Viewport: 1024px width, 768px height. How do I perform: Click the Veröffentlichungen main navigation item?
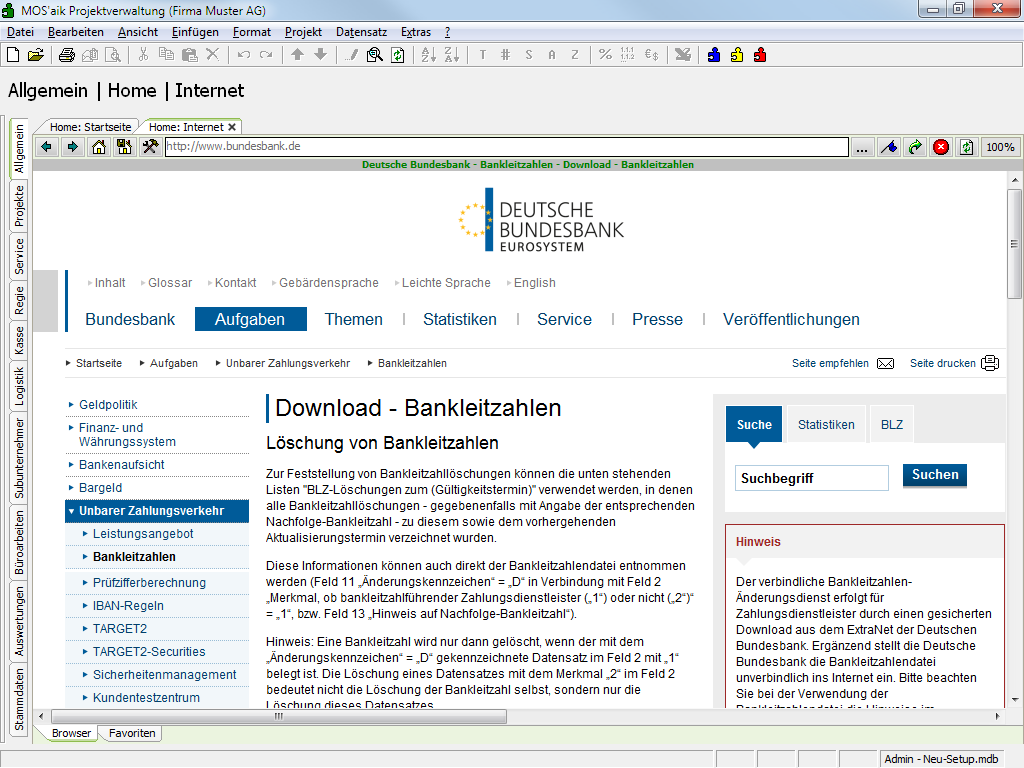click(x=791, y=319)
